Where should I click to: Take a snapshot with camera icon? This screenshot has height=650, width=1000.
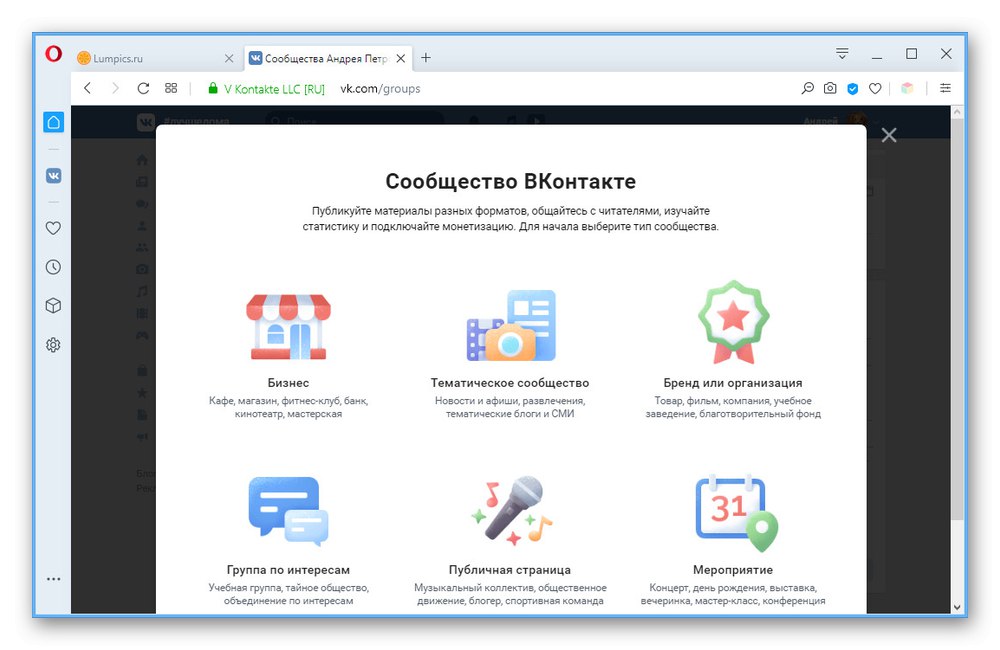830,88
